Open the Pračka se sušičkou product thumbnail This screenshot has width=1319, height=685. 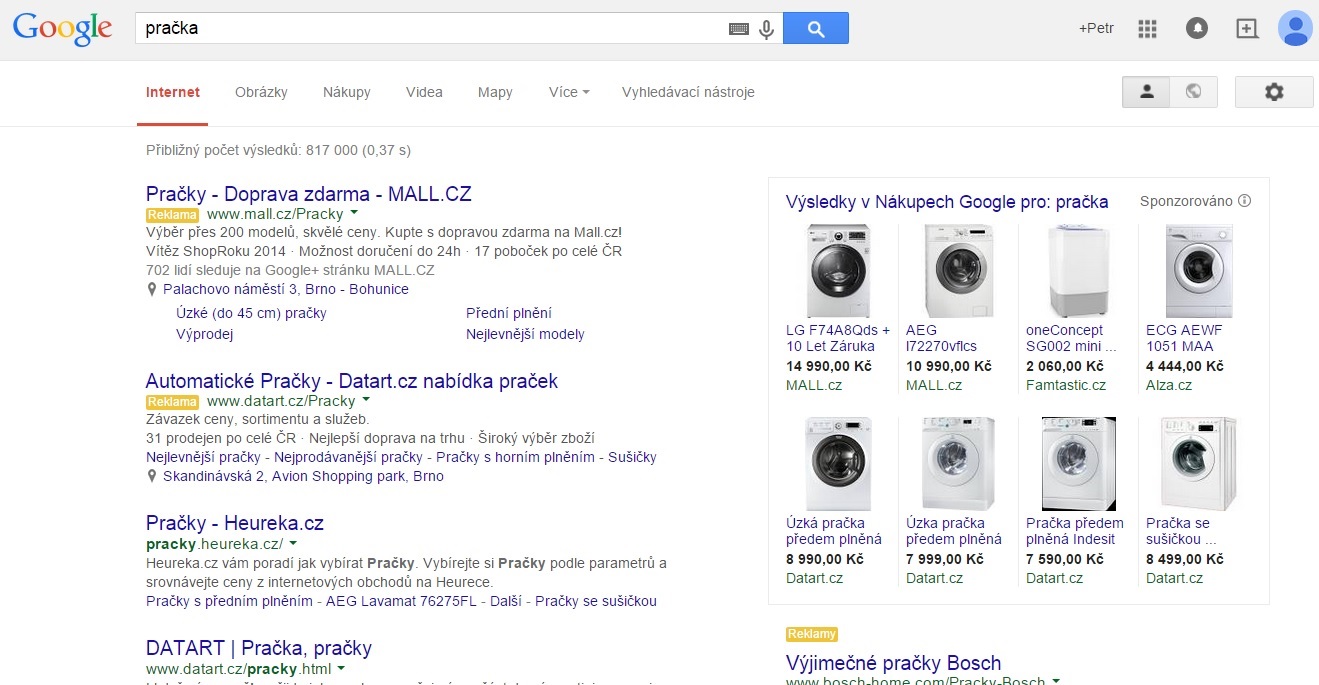[1198, 463]
